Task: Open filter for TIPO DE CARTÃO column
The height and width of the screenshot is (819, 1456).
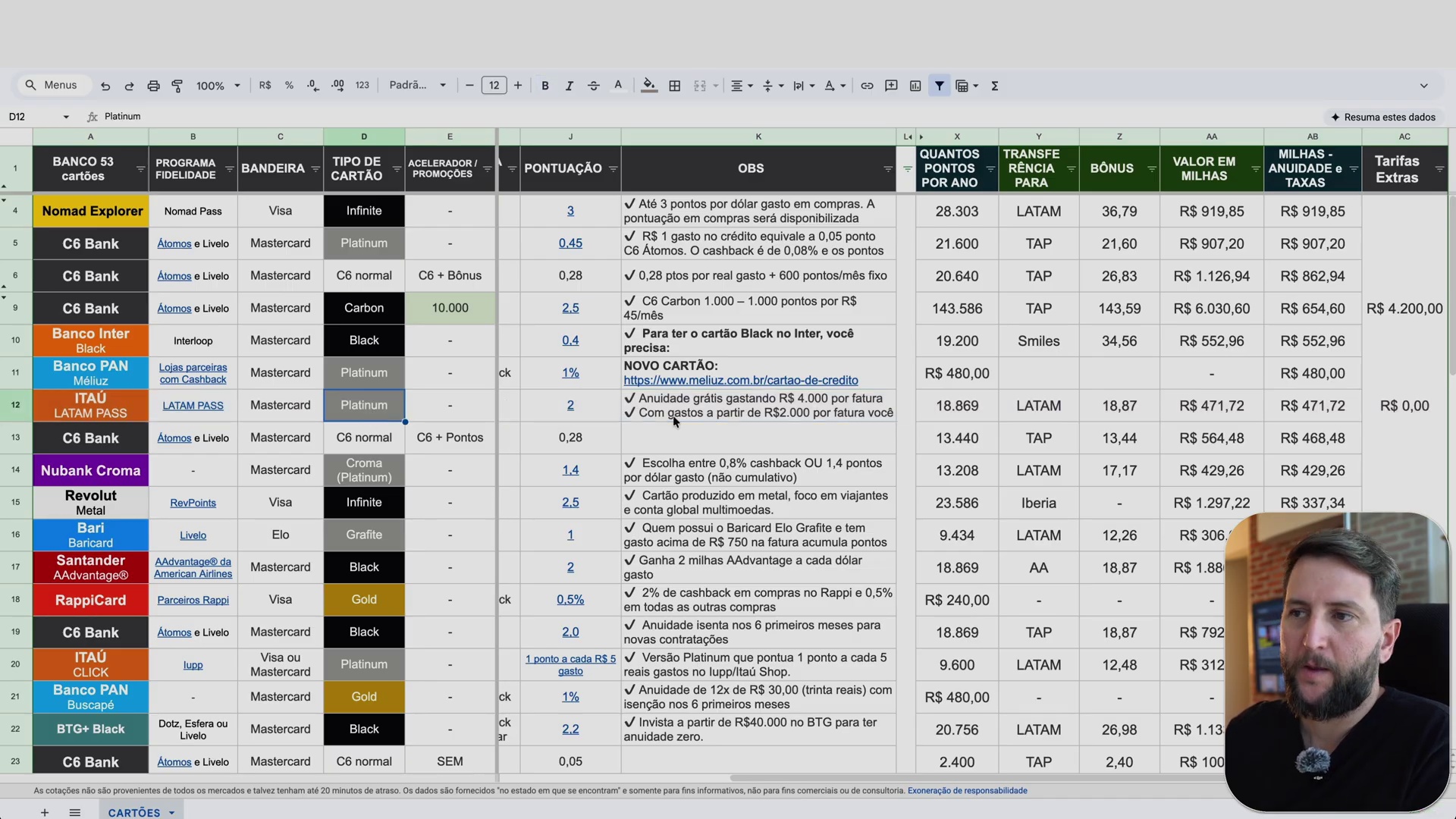Action: [397, 168]
